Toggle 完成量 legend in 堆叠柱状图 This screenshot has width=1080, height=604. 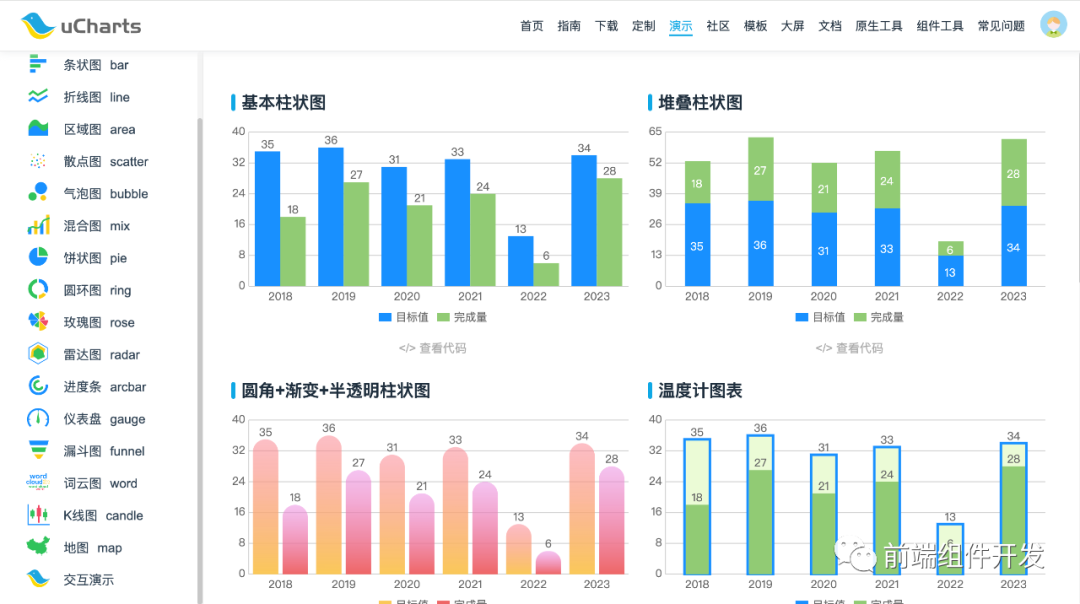[x=879, y=317]
